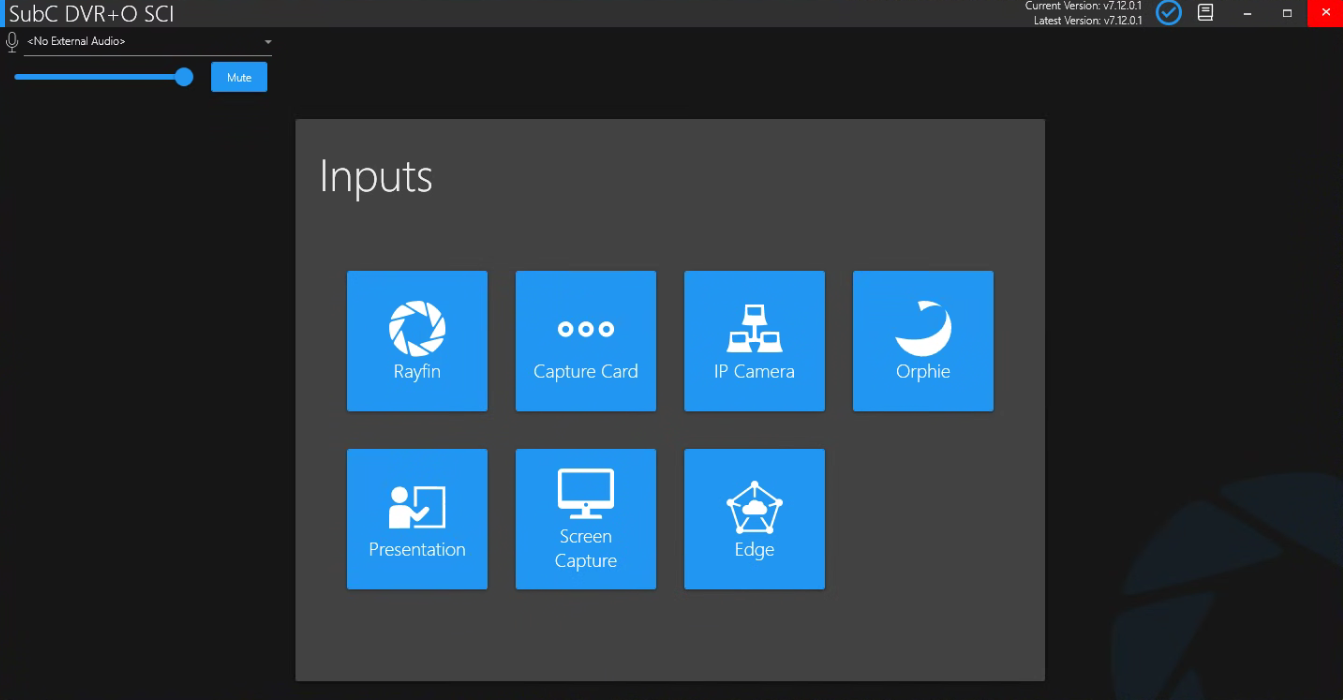Maximize the SubC DVR+O window
The height and width of the screenshot is (700, 1343).
click(1287, 13)
